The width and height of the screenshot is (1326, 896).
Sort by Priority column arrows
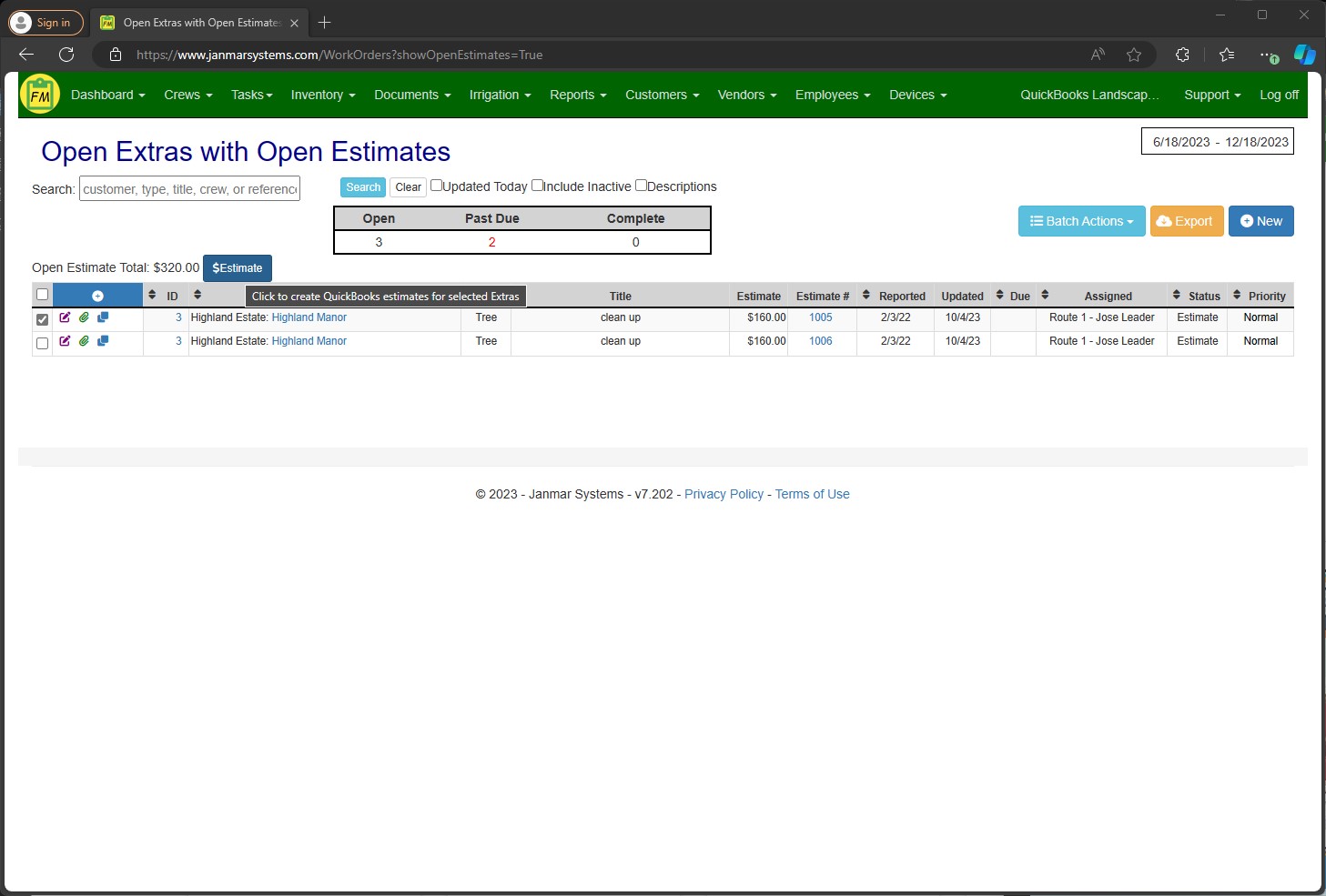1237,295
